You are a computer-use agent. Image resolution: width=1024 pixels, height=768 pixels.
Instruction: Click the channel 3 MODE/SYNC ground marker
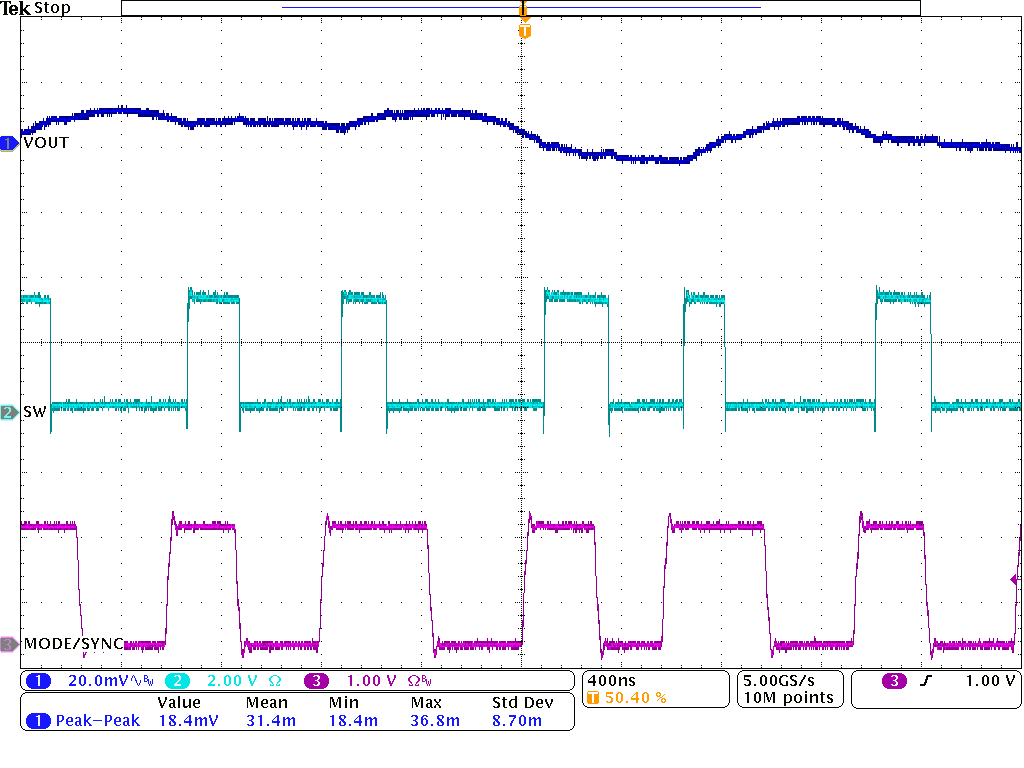coord(9,644)
